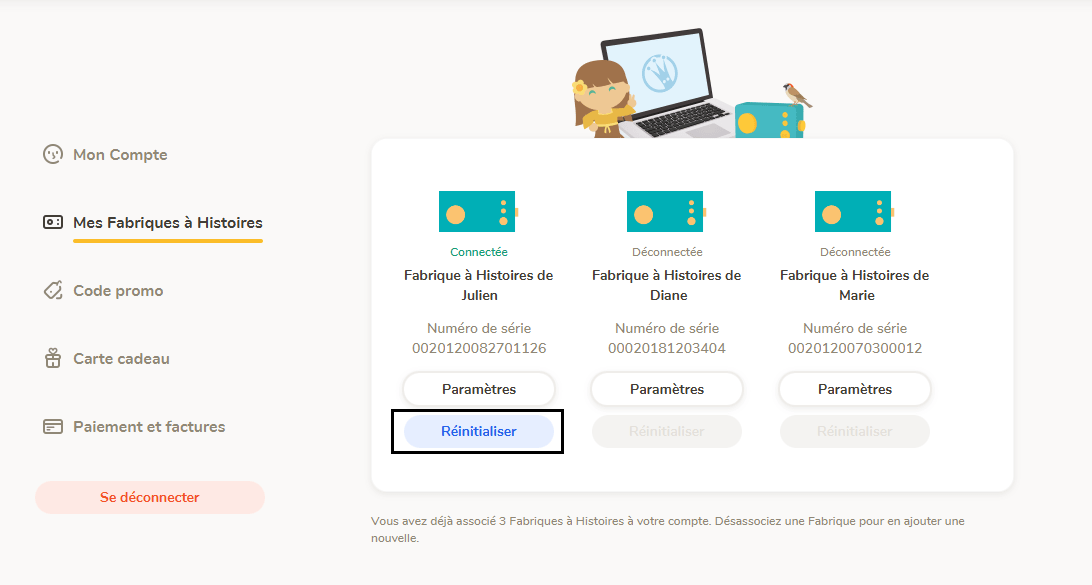
Task: Click the Se déconnecter button
Action: [x=150, y=497]
